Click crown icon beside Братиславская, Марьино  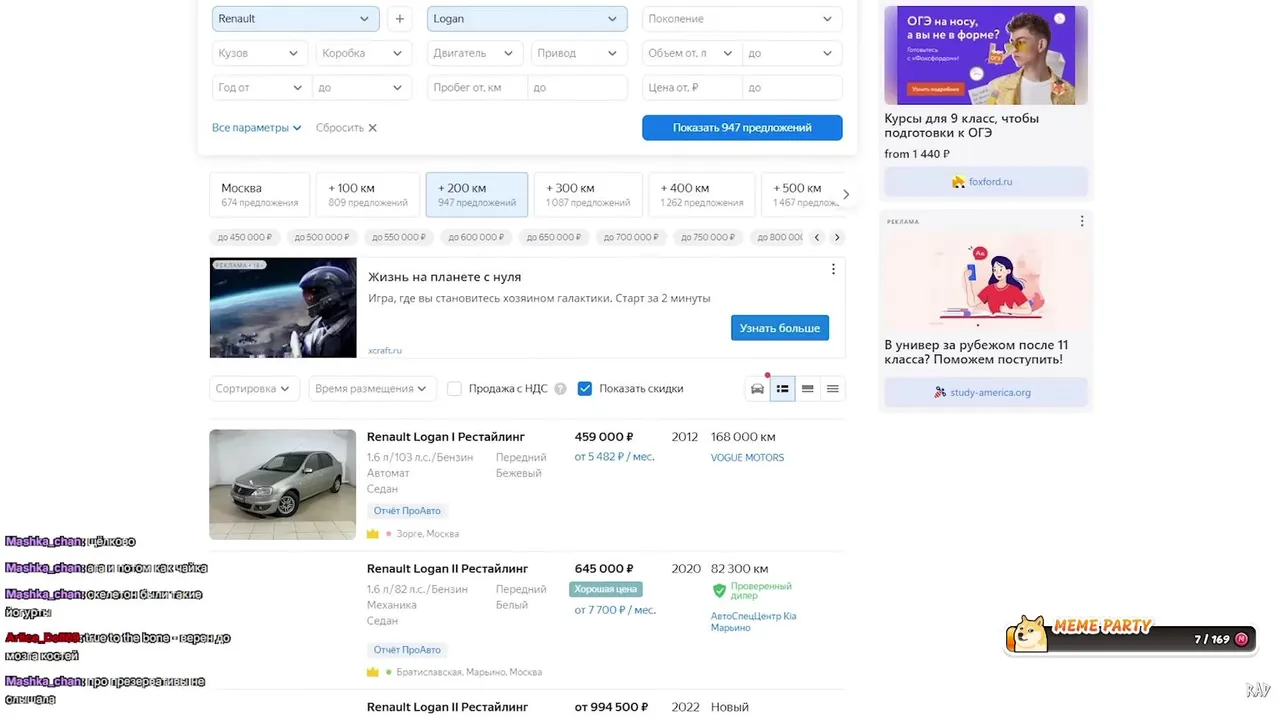point(373,672)
